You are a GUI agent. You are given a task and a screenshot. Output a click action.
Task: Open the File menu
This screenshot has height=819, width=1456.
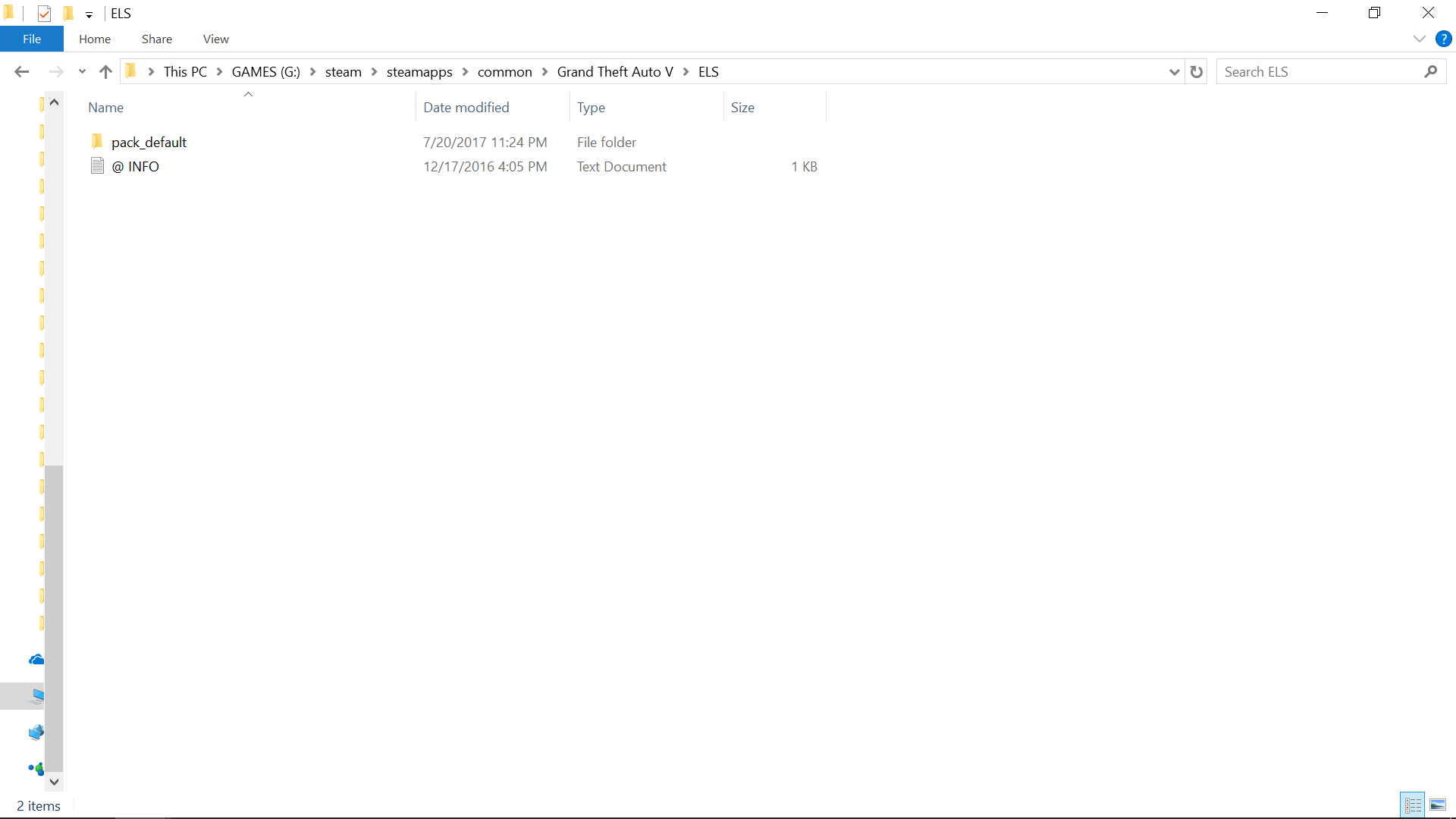point(32,39)
